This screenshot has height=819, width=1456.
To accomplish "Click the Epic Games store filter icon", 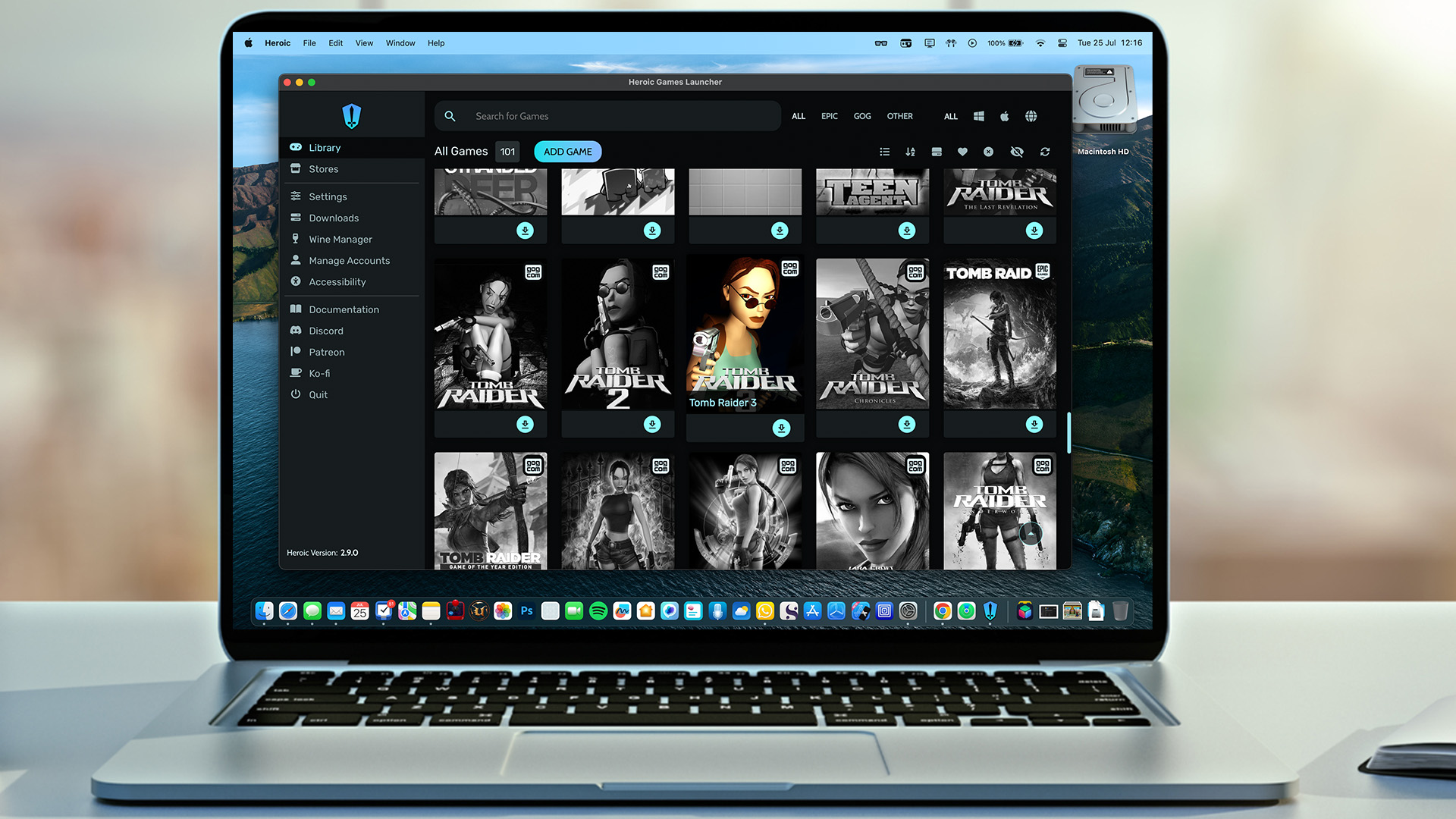I will (829, 115).
